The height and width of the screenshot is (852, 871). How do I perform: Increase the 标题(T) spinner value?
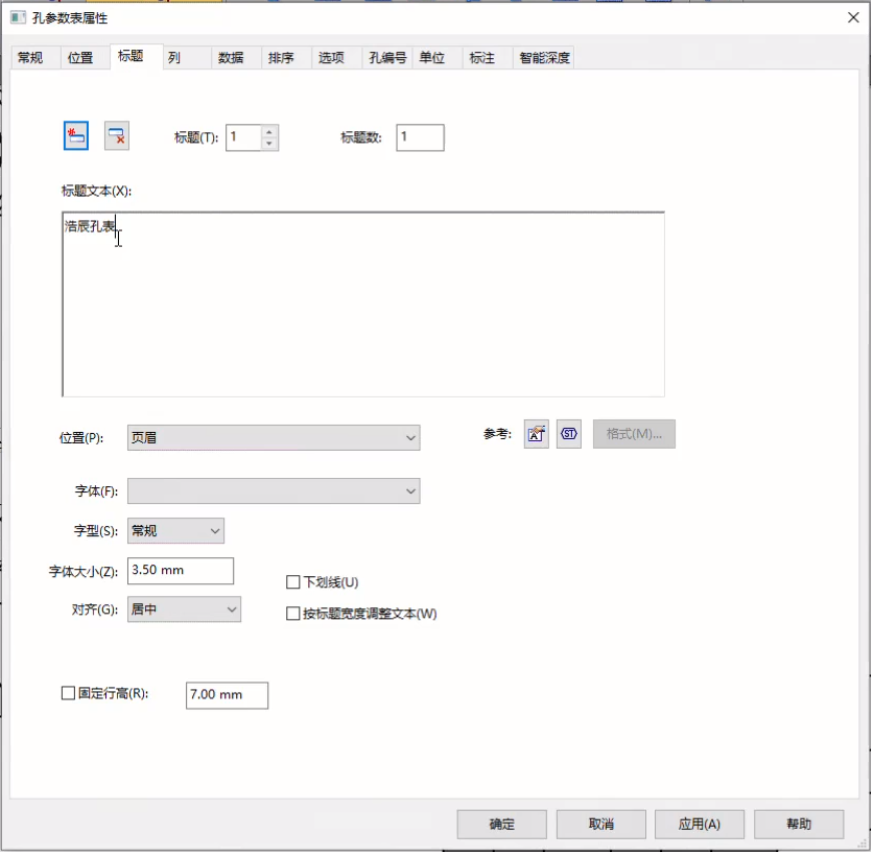point(269,132)
